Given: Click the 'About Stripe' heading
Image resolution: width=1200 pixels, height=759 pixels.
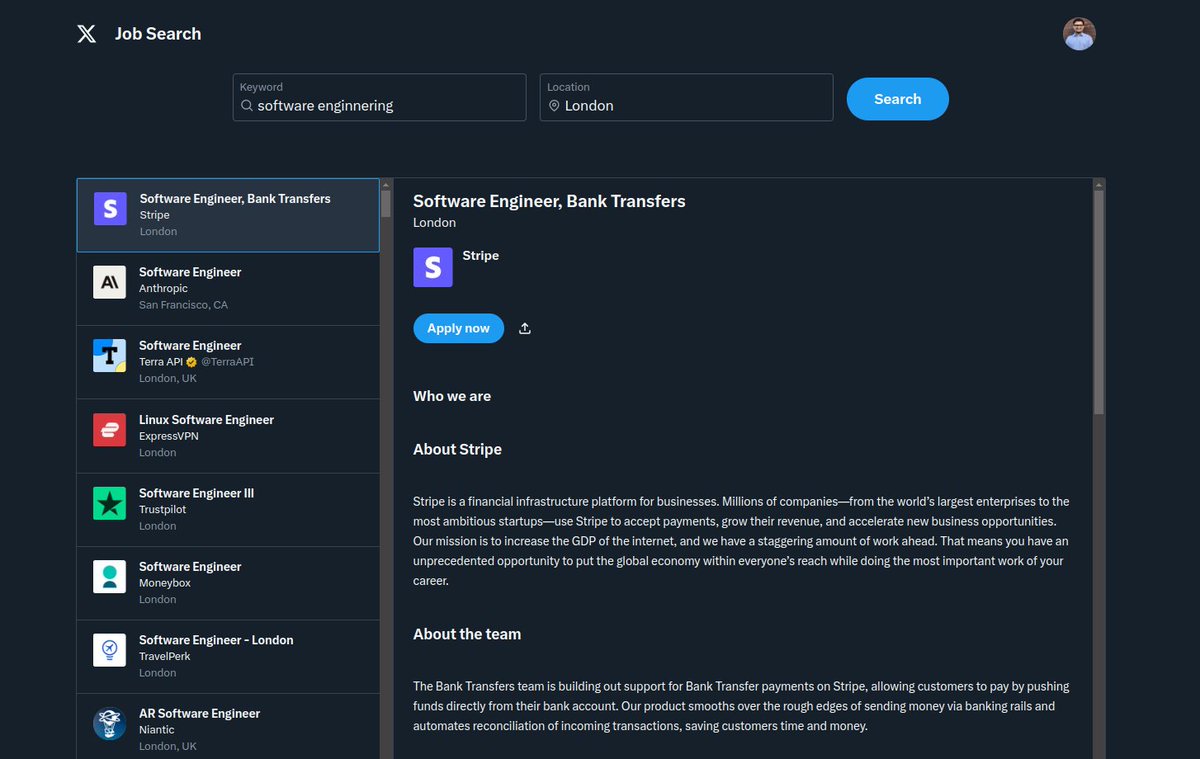Looking at the screenshot, I should (457, 449).
